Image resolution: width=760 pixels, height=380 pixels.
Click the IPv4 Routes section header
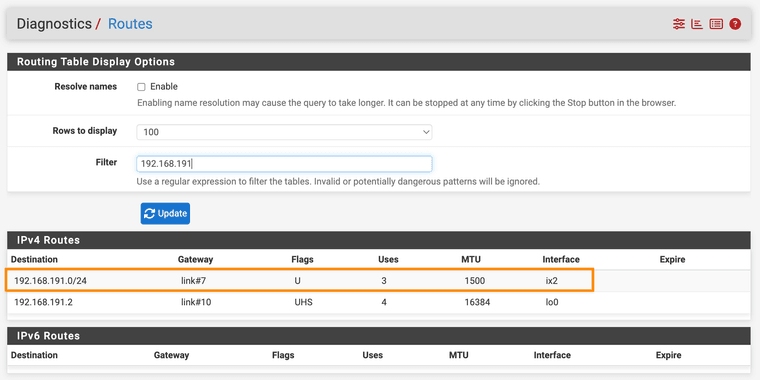pos(379,240)
